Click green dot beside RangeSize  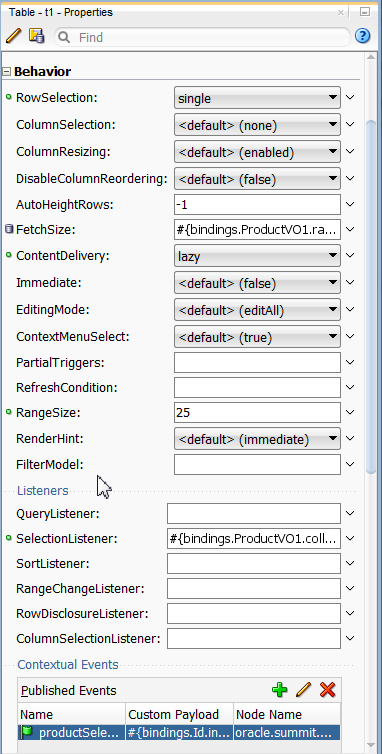(8, 412)
